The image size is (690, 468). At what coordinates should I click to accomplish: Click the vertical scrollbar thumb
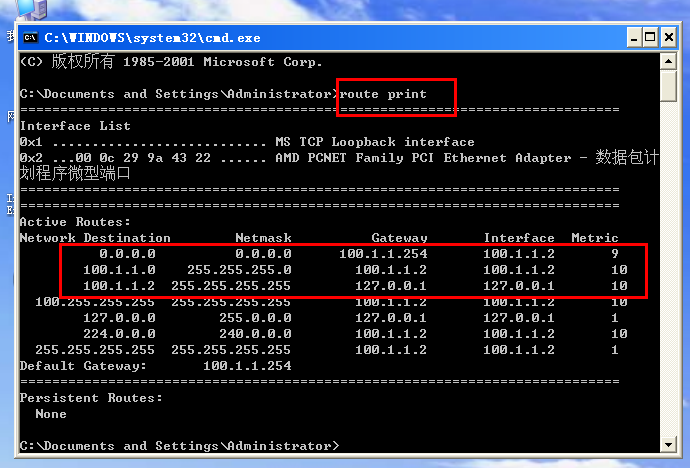pos(668,86)
